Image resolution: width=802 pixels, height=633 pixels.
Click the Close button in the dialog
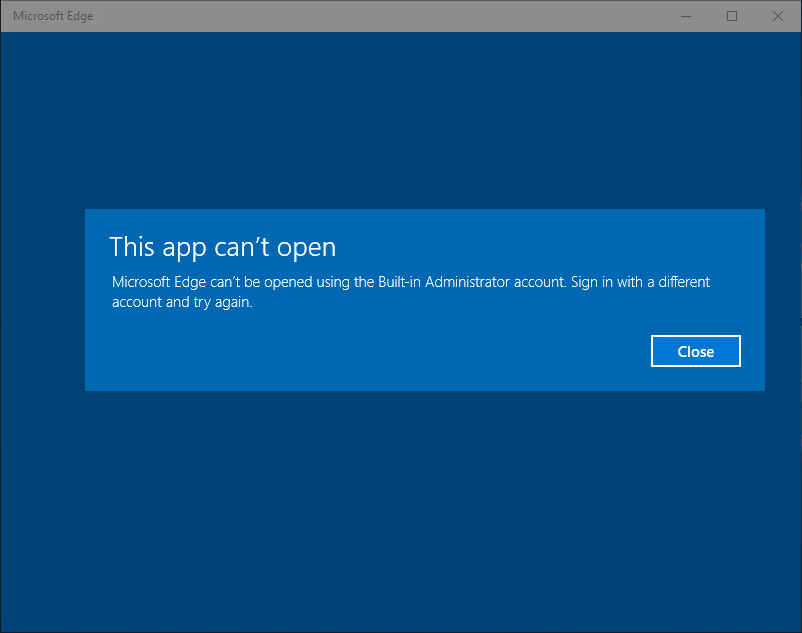tap(696, 351)
